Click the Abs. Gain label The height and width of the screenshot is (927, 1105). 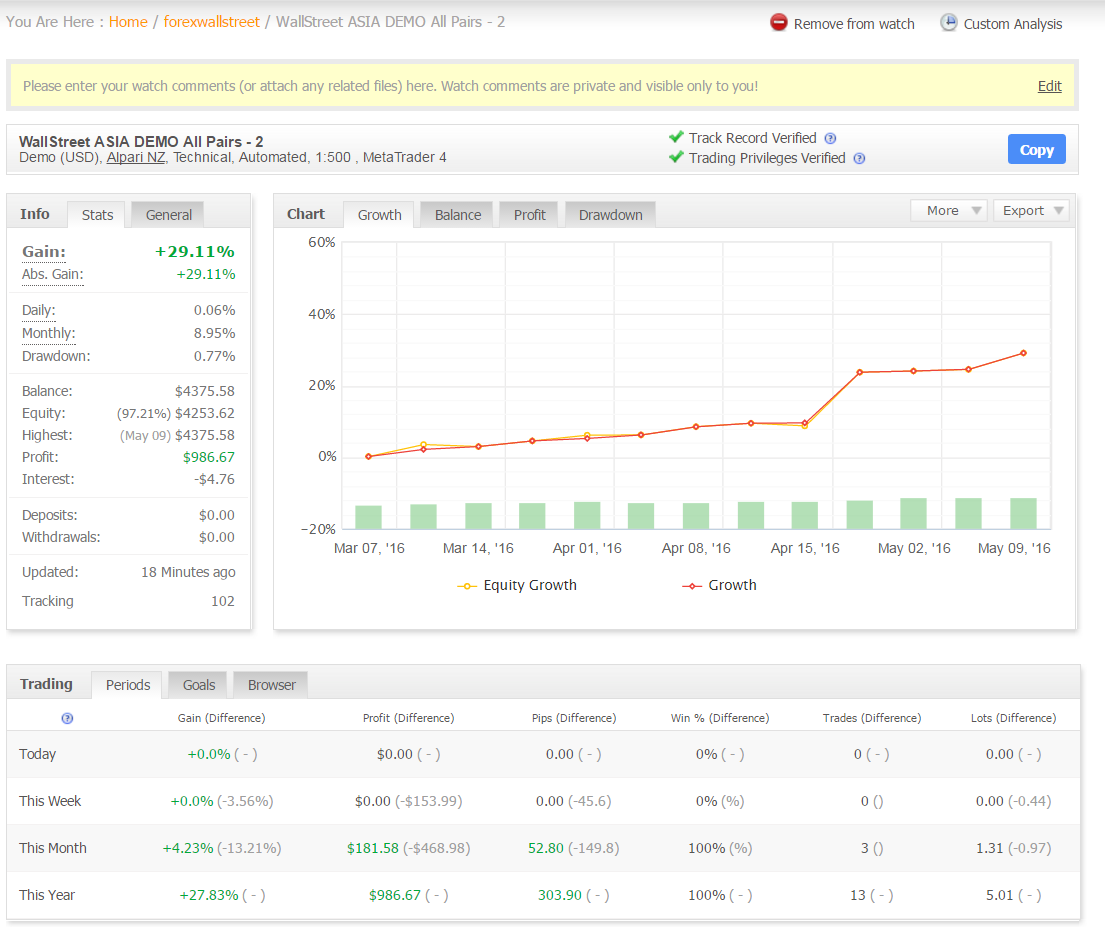coord(53,275)
